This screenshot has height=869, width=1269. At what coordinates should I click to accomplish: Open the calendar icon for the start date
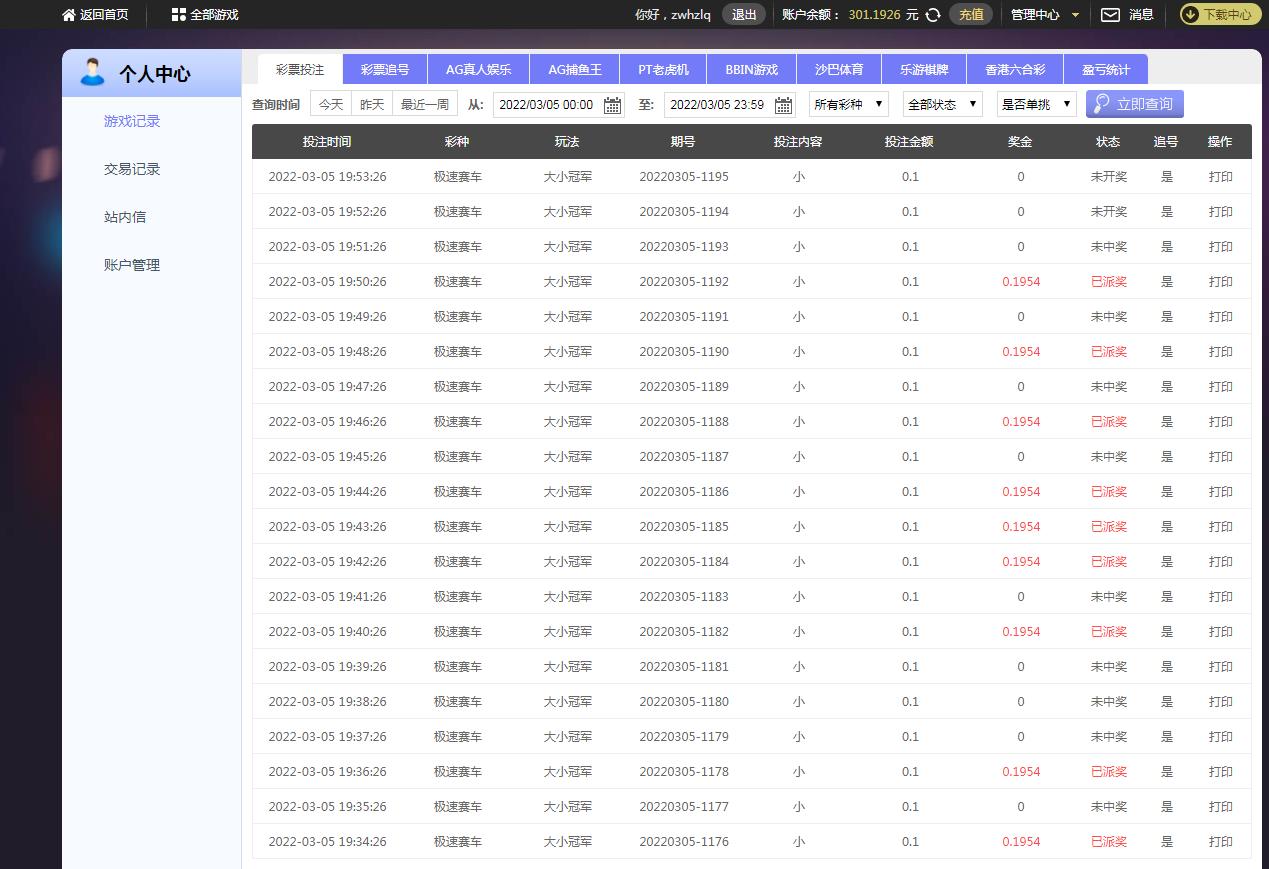tap(612, 105)
